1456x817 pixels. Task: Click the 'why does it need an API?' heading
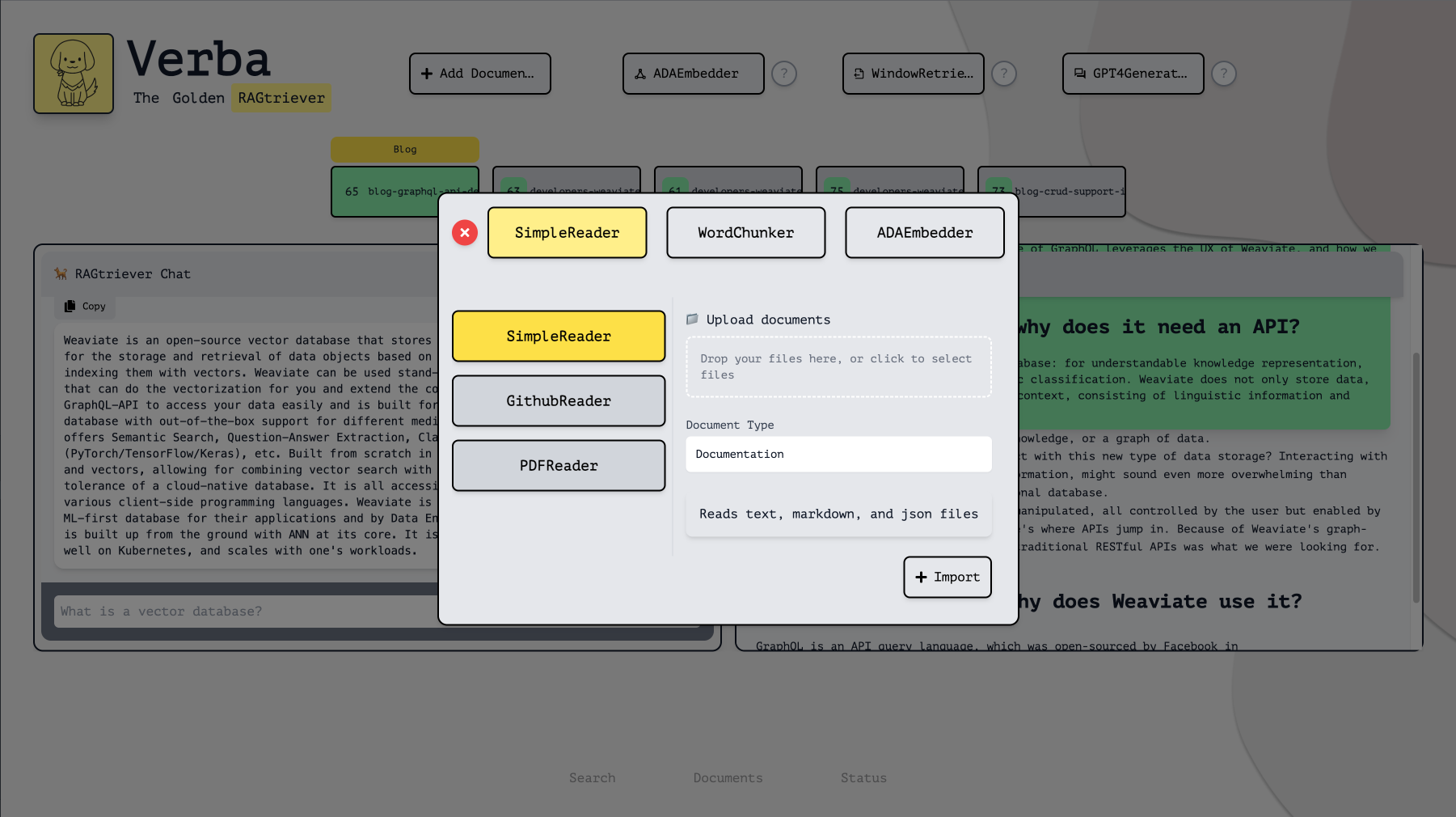[1159, 327]
